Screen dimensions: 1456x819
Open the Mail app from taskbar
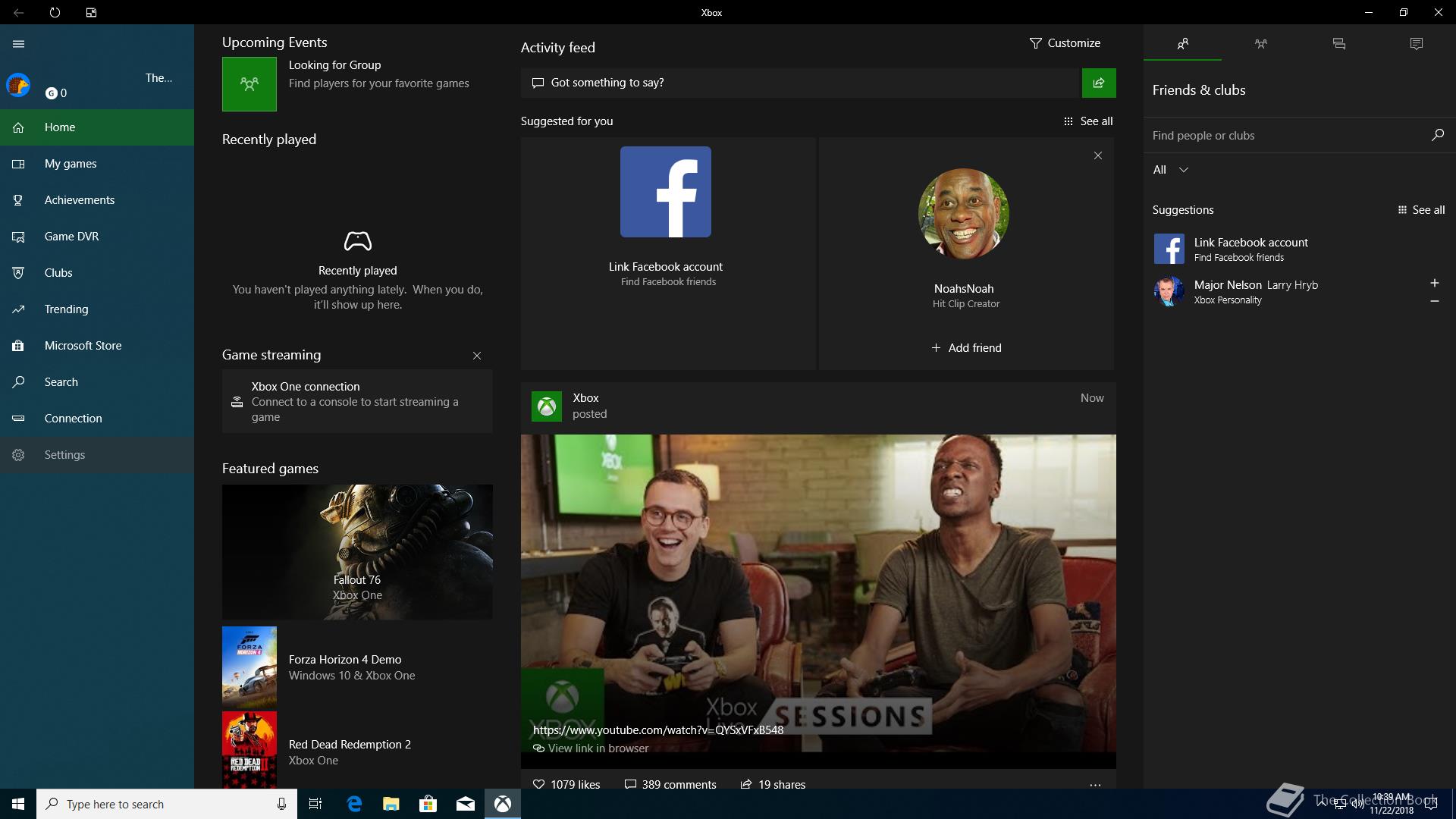[465, 804]
